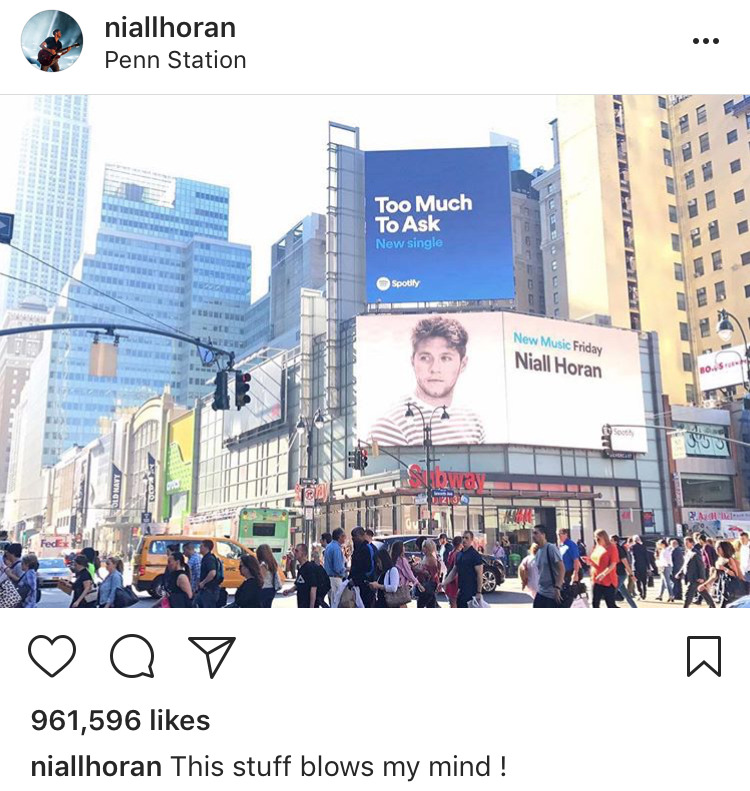Viewport: 750px width, 791px height.
Task: Tap the red Subway sign in the photo
Action: [x=447, y=478]
